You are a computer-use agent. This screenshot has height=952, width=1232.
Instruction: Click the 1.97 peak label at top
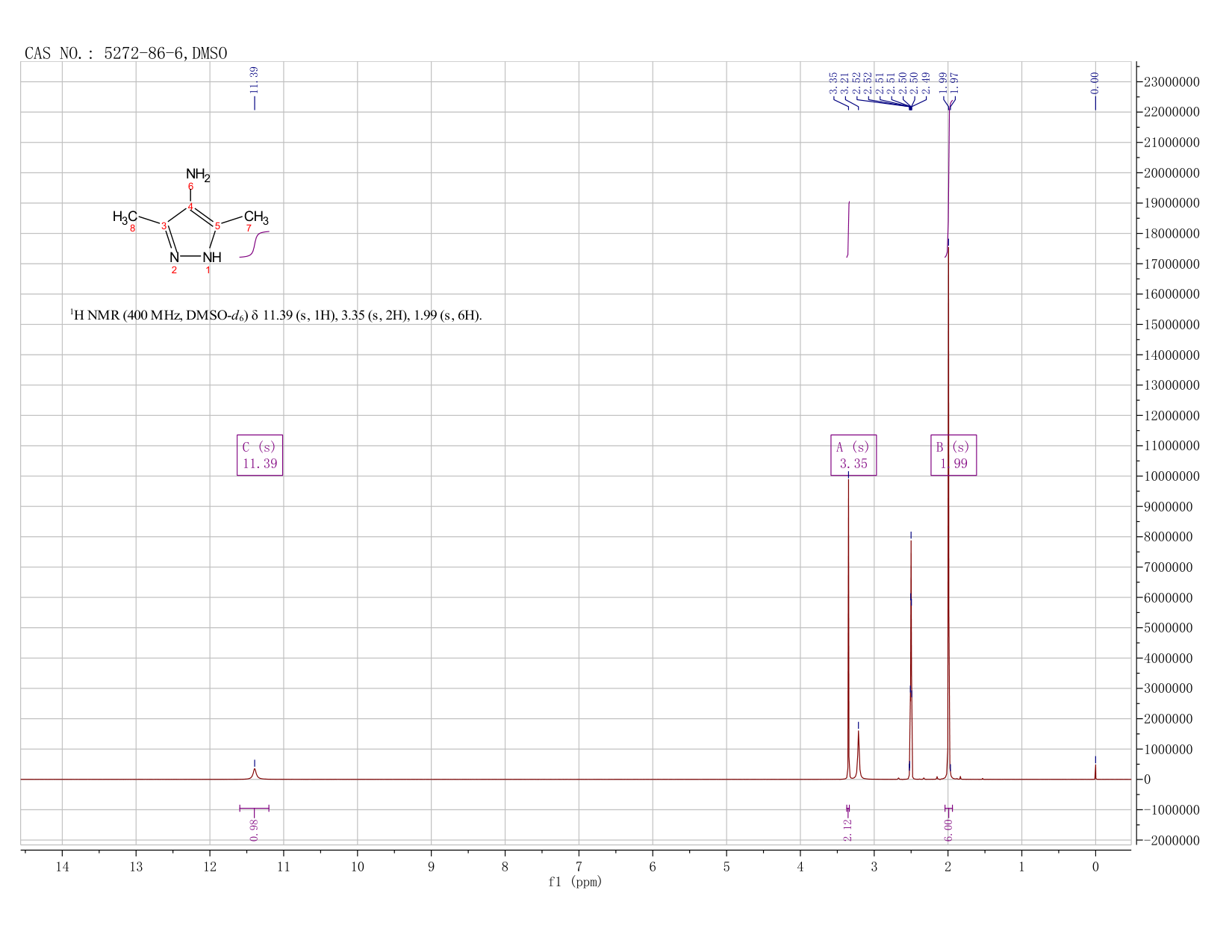954,82
